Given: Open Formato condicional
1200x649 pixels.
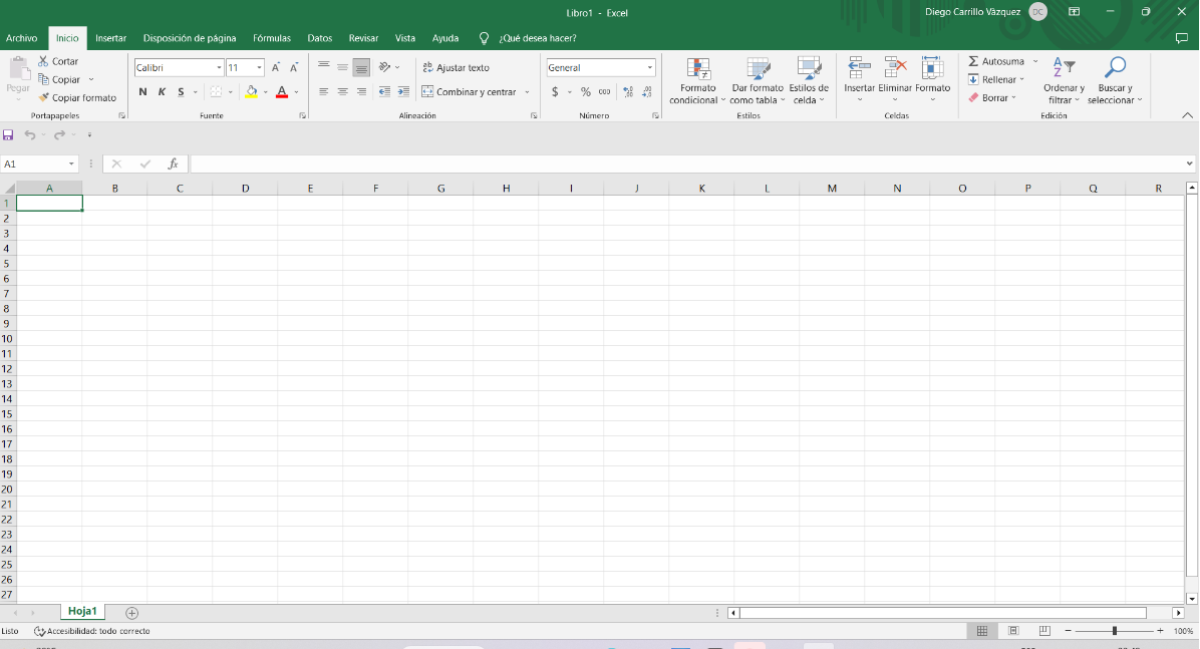Looking at the screenshot, I should (696, 80).
